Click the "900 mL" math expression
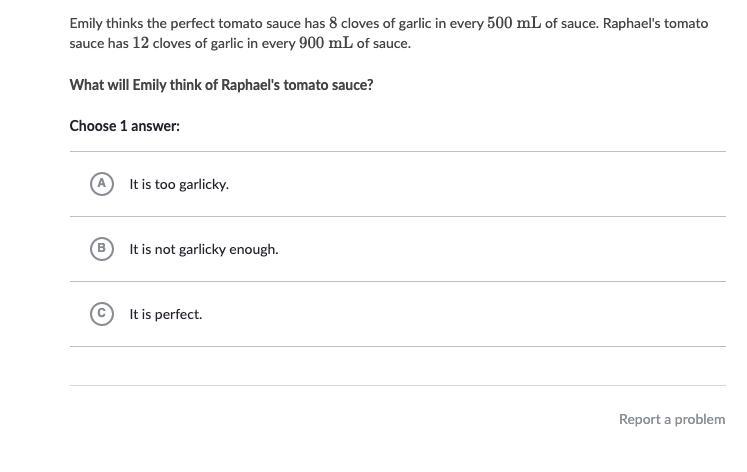Viewport: 747px width, 472px height. click(x=325, y=44)
